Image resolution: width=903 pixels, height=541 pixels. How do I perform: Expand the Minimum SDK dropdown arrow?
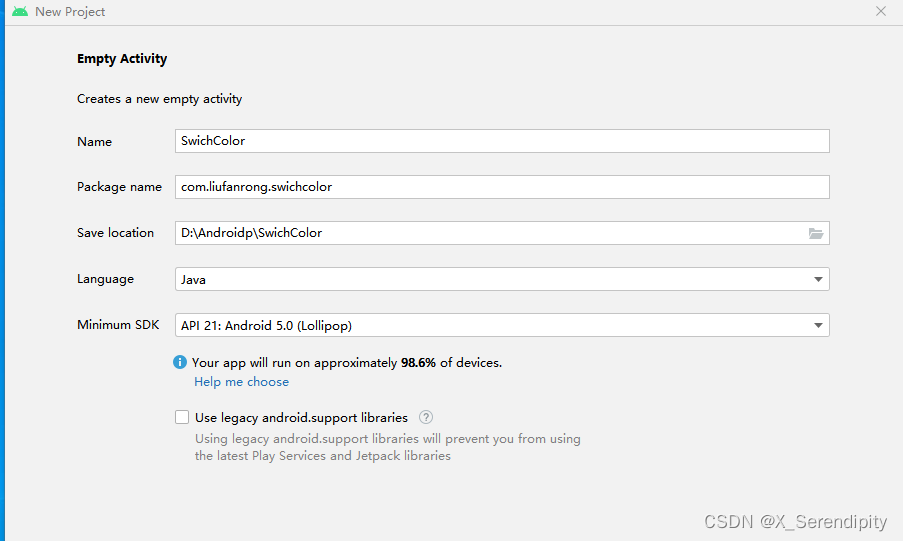tap(818, 326)
